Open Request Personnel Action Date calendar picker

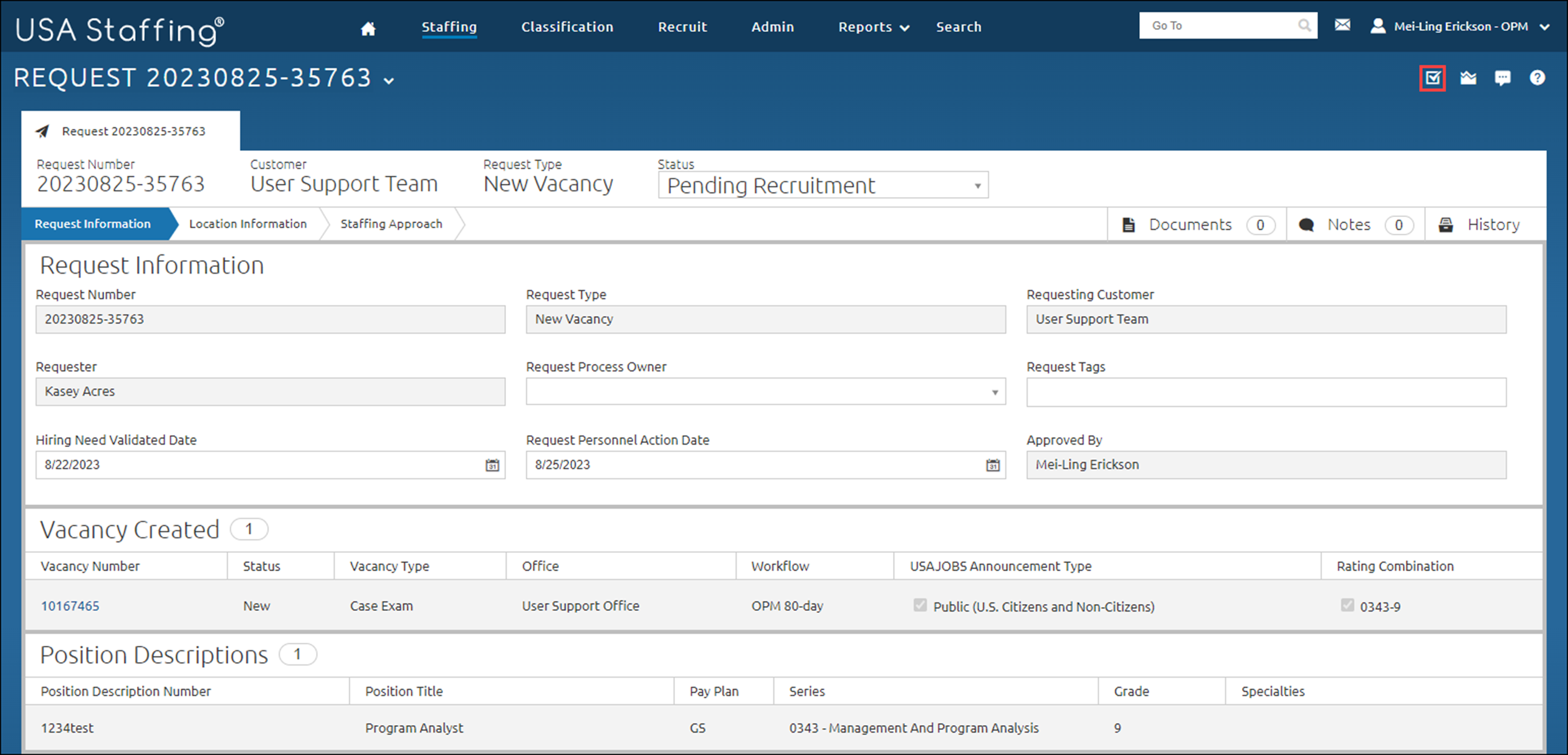coord(993,465)
